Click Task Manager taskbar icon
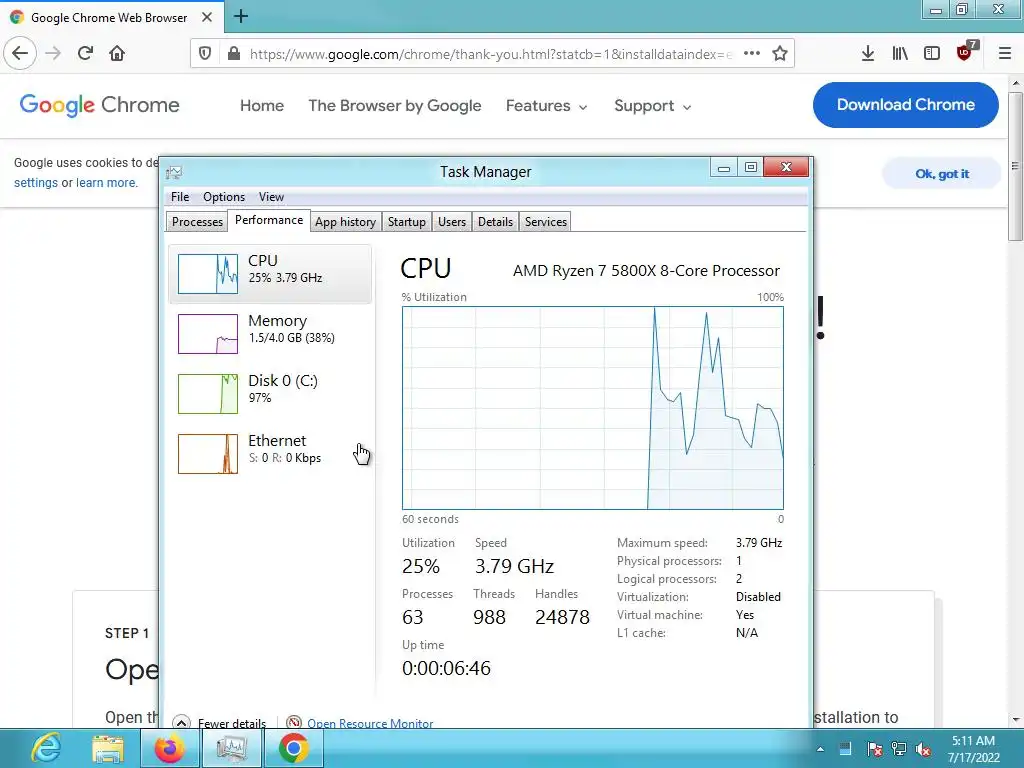The width and height of the screenshot is (1024, 768). click(x=231, y=748)
